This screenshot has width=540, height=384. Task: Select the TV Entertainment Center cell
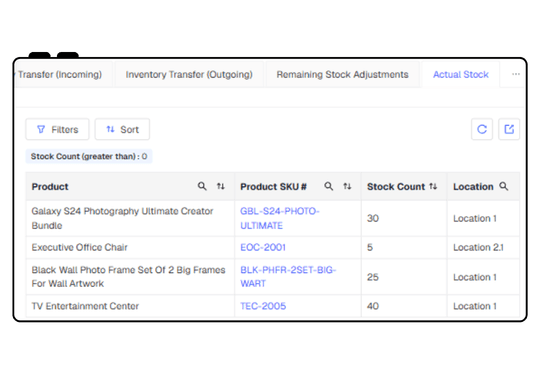click(130, 306)
